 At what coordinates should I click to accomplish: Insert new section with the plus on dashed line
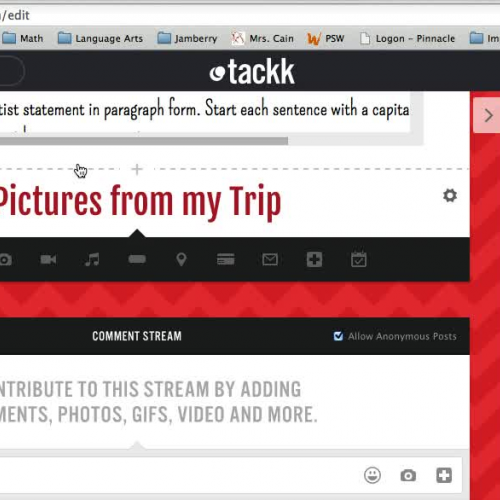137,169
